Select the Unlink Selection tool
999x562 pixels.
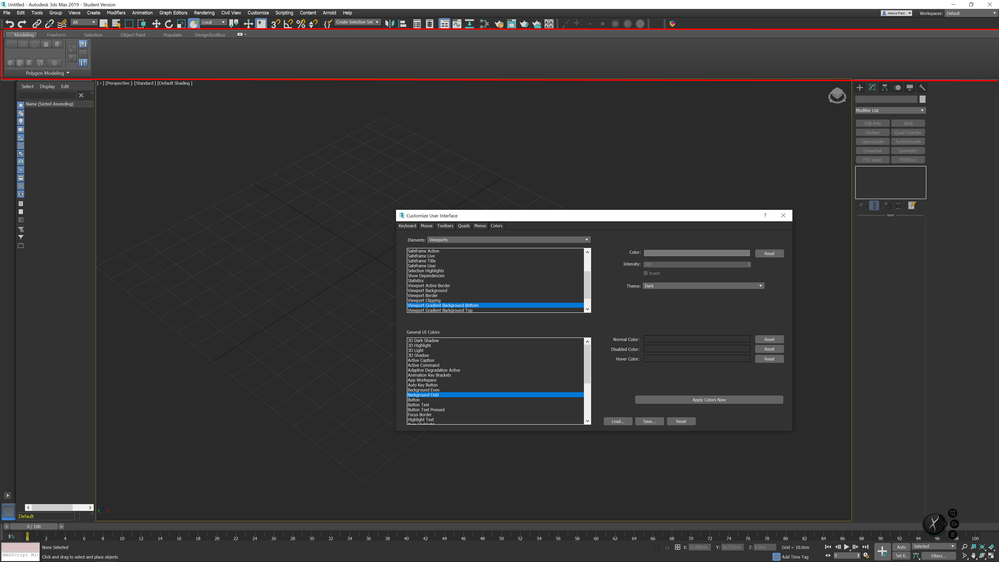(49, 24)
